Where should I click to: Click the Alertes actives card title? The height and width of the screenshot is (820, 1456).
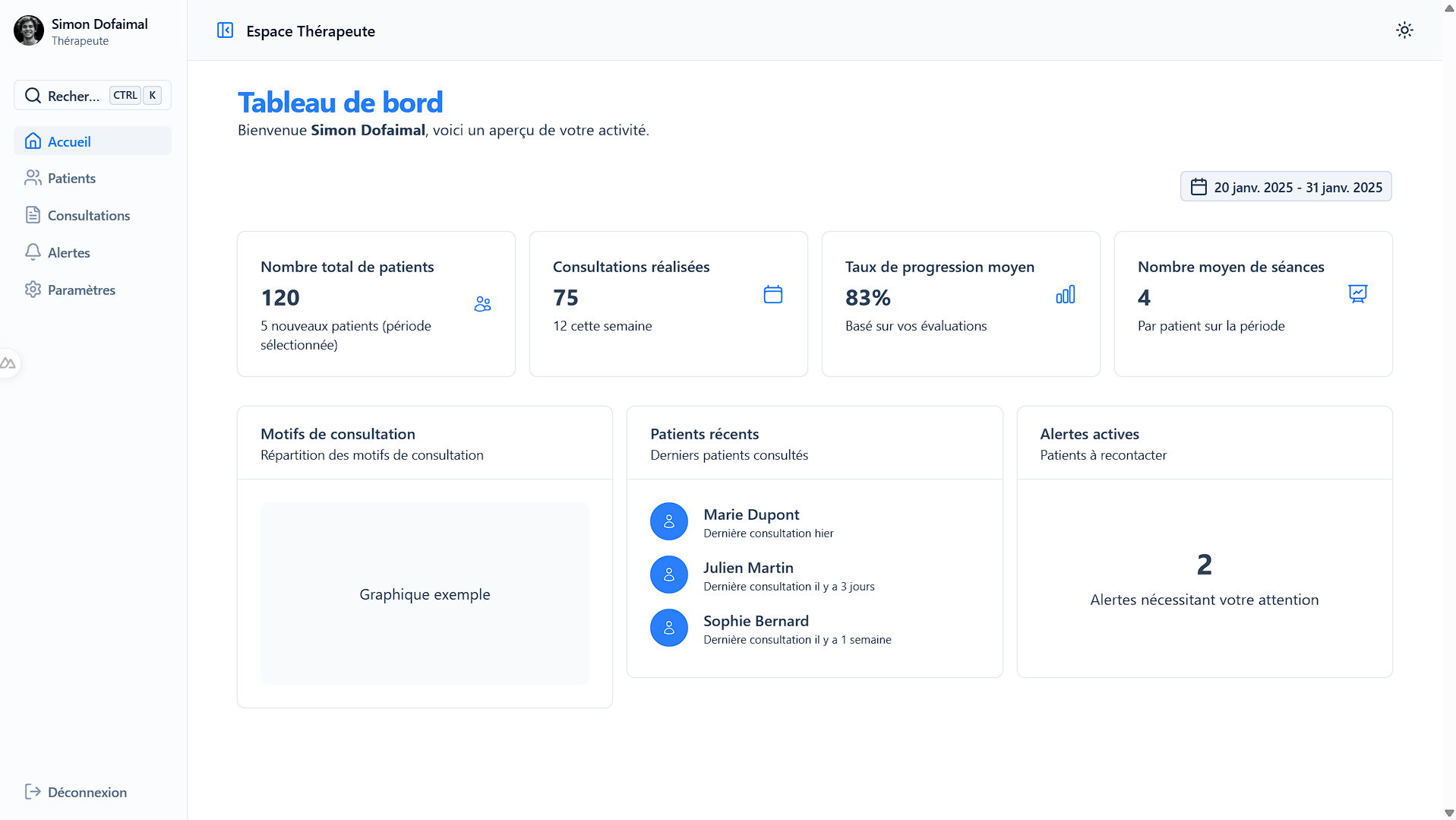pyautogui.click(x=1090, y=434)
